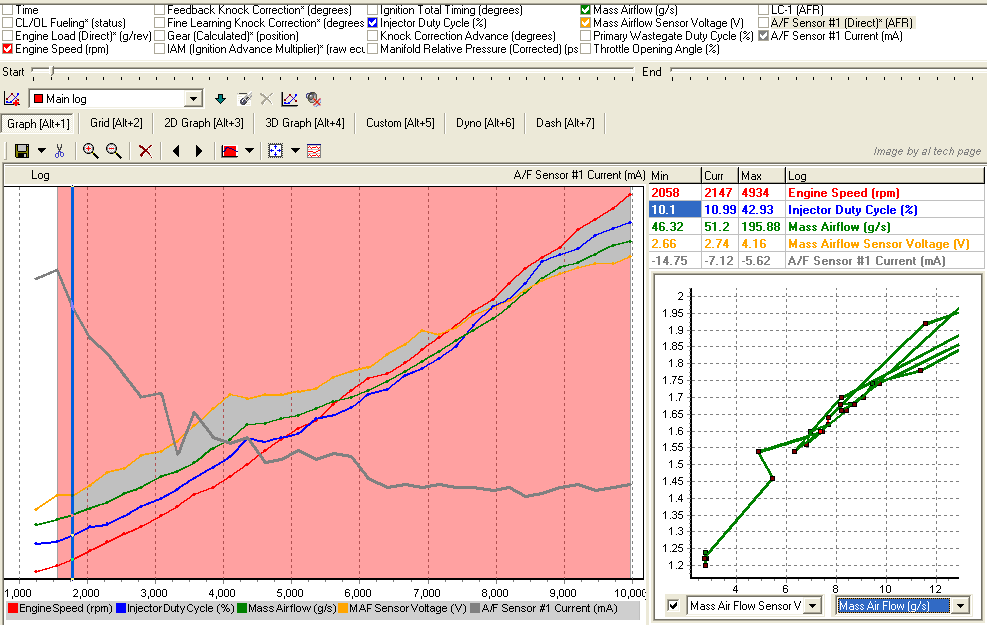987x625 pixels.
Task: Click the green down-arrow import icon
Action: click(221, 99)
